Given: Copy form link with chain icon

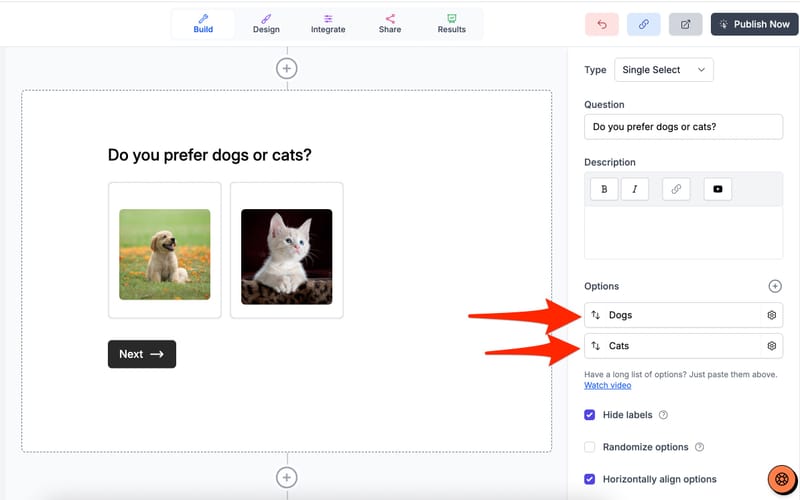Looking at the screenshot, I should click(x=644, y=24).
